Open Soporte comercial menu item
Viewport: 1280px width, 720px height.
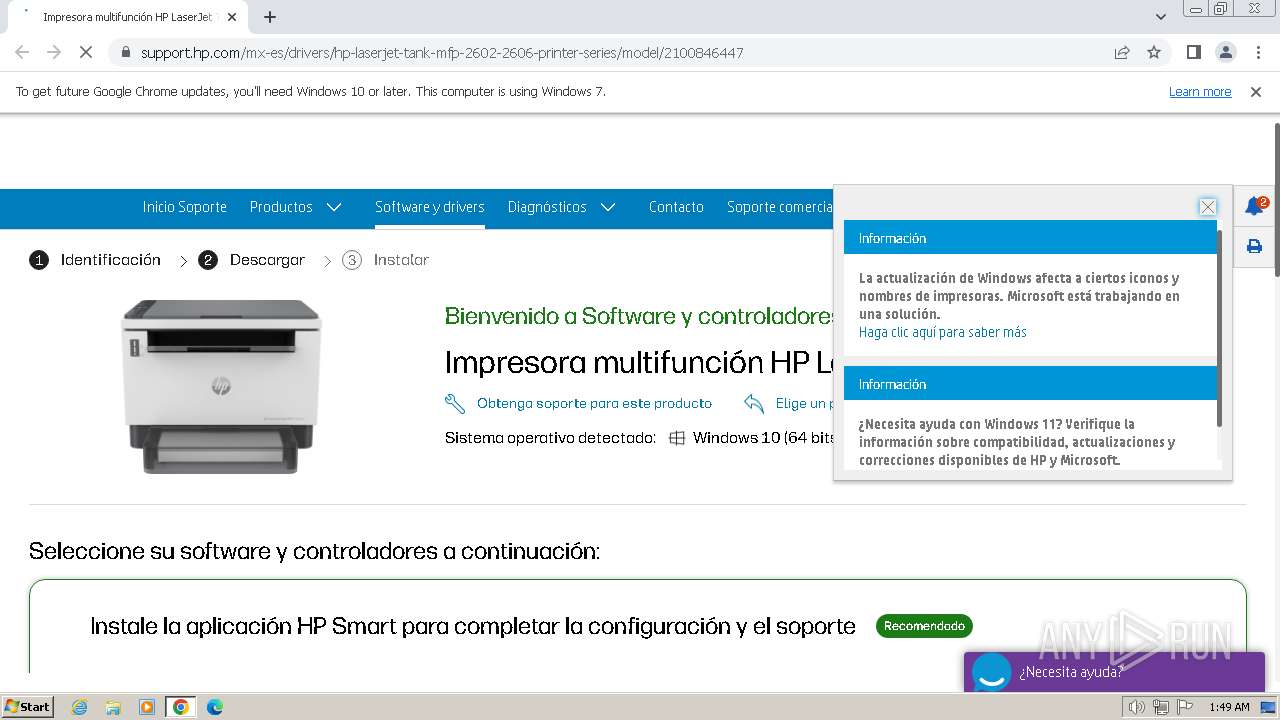(780, 207)
